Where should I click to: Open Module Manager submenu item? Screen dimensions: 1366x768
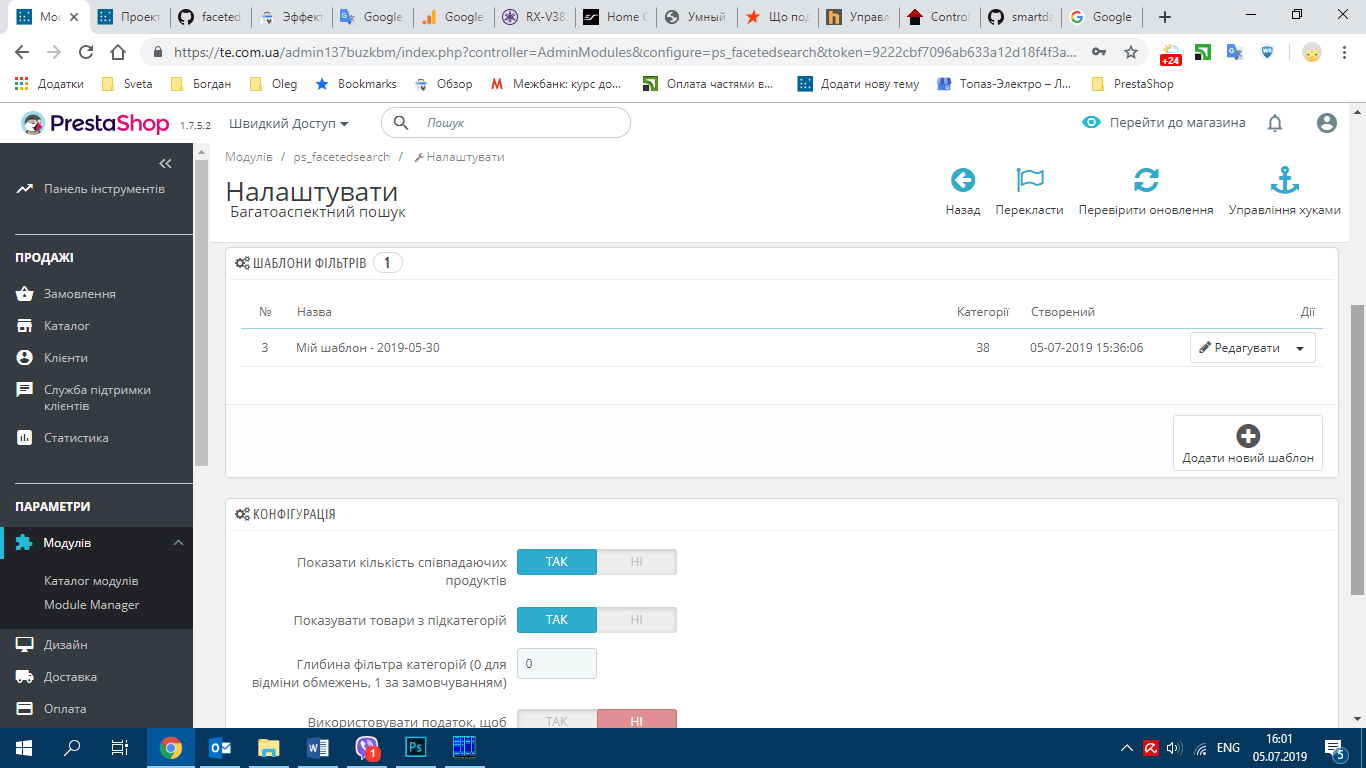[x=92, y=605]
